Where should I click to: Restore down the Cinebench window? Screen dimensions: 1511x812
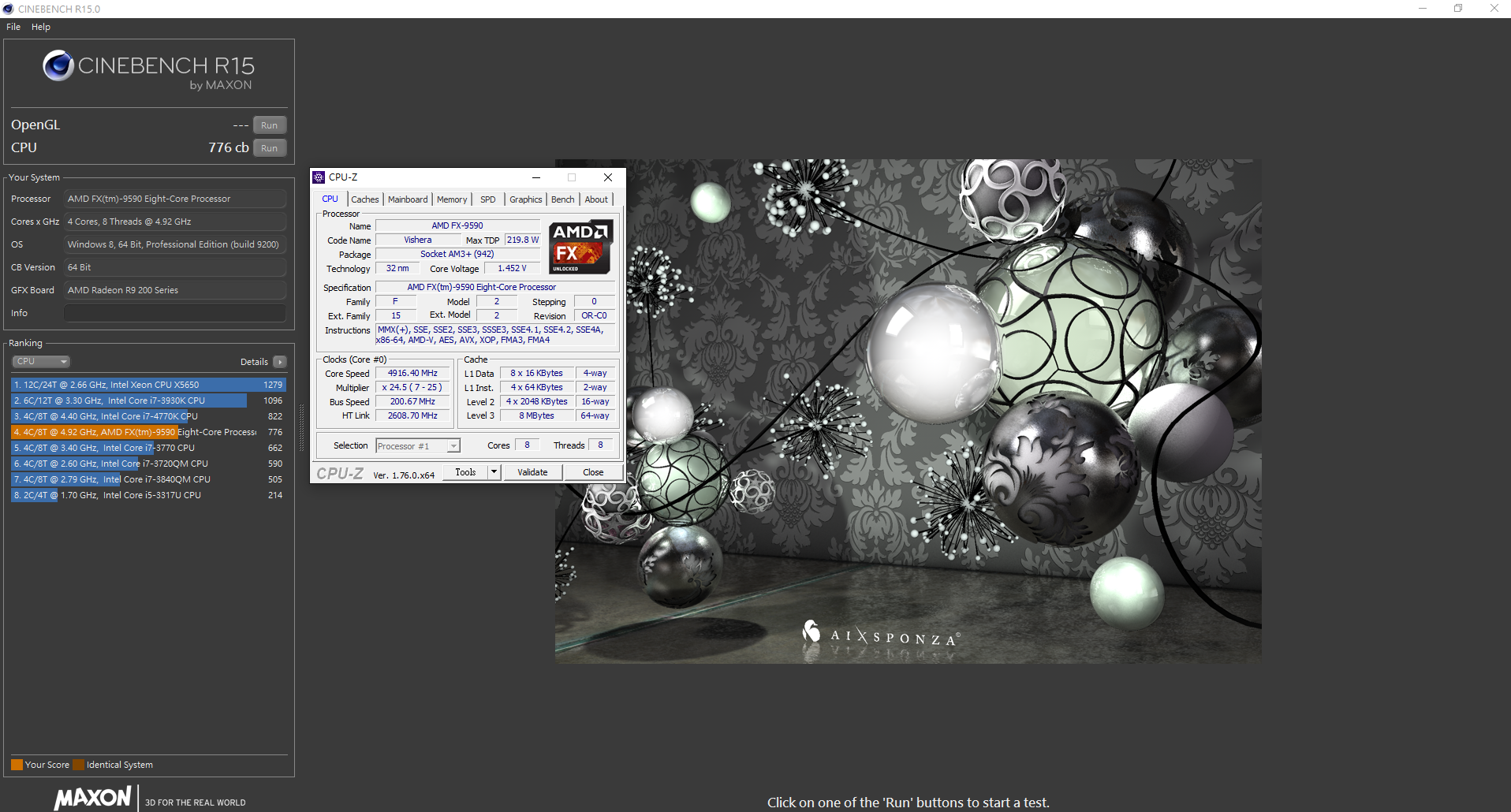(1458, 9)
